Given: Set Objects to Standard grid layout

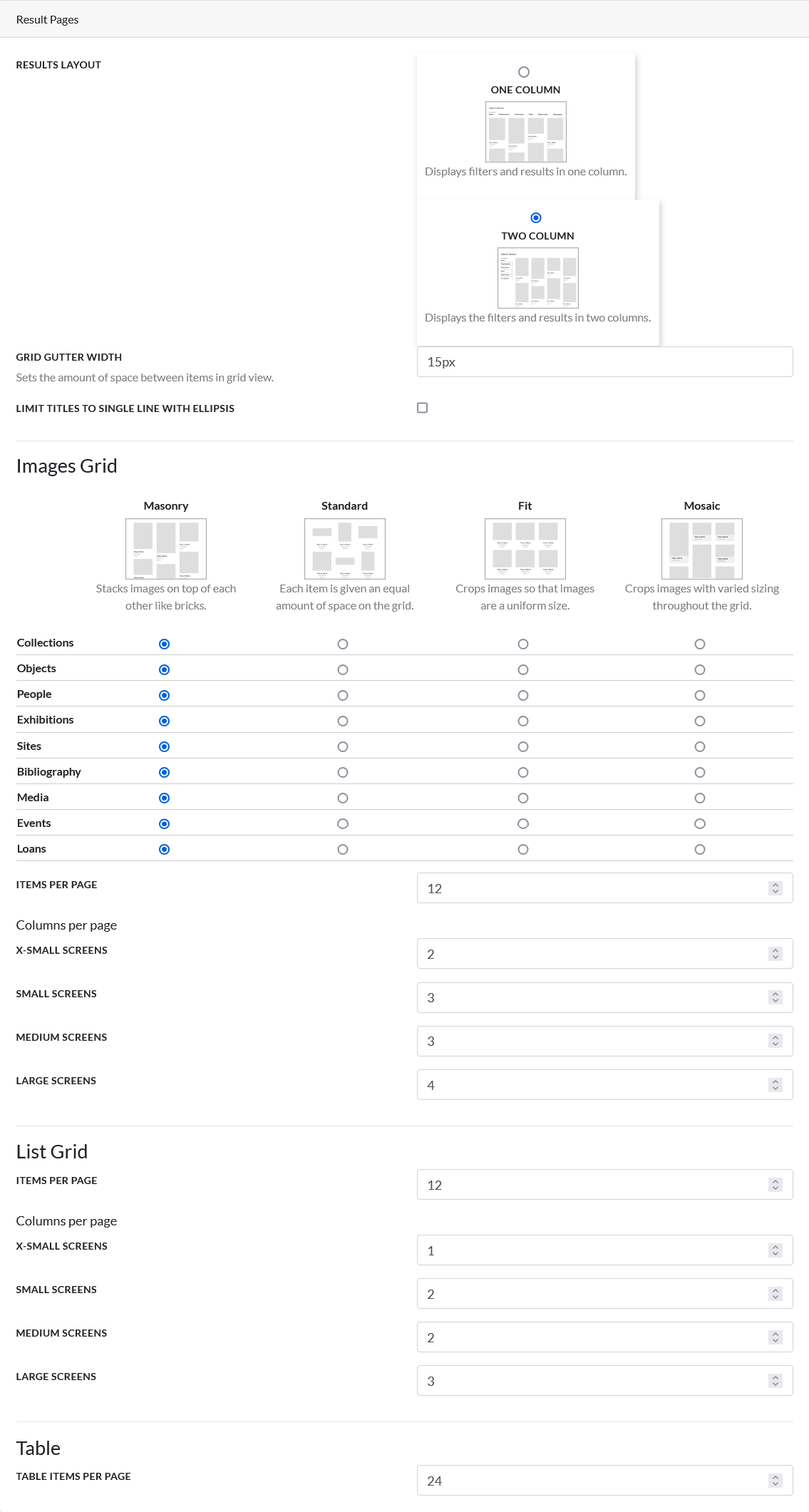Looking at the screenshot, I should [x=343, y=669].
